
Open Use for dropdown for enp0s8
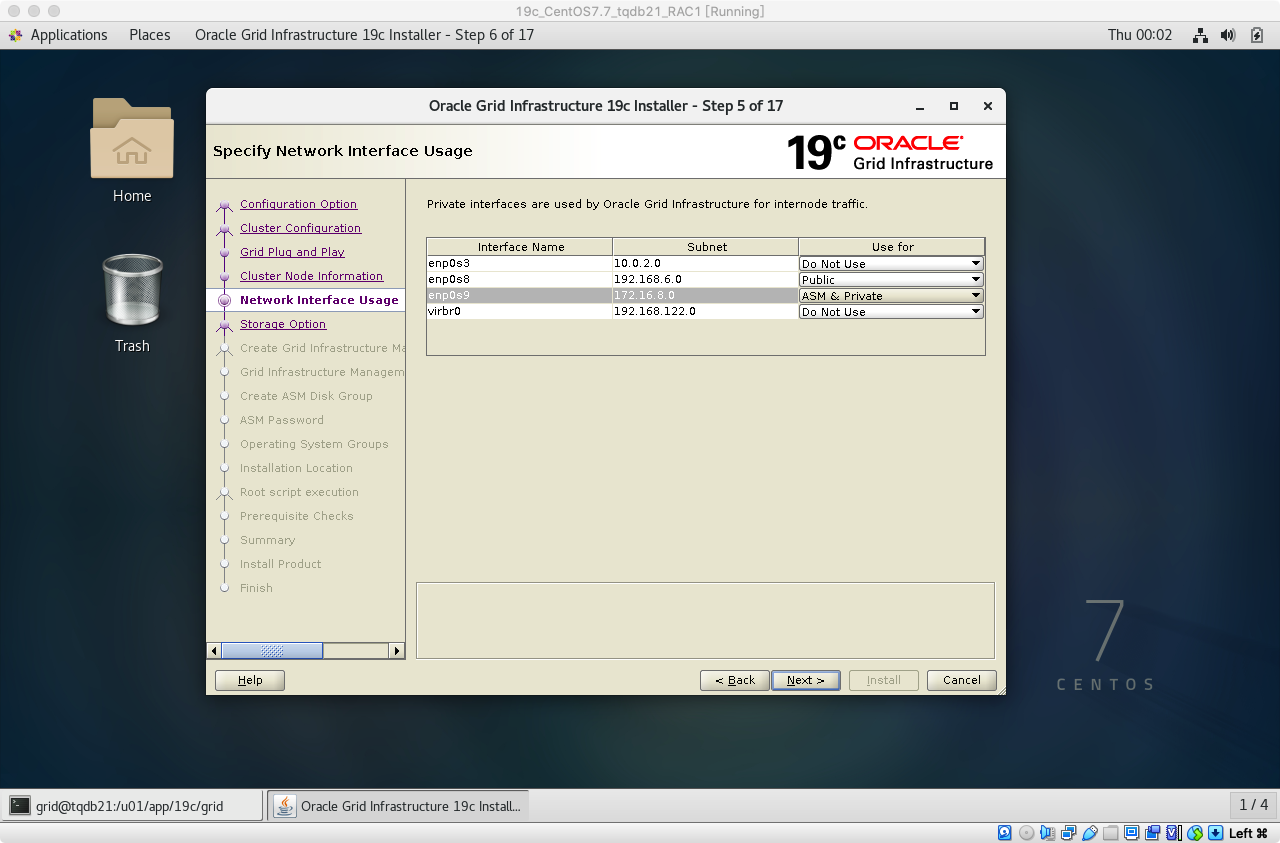click(x=891, y=280)
